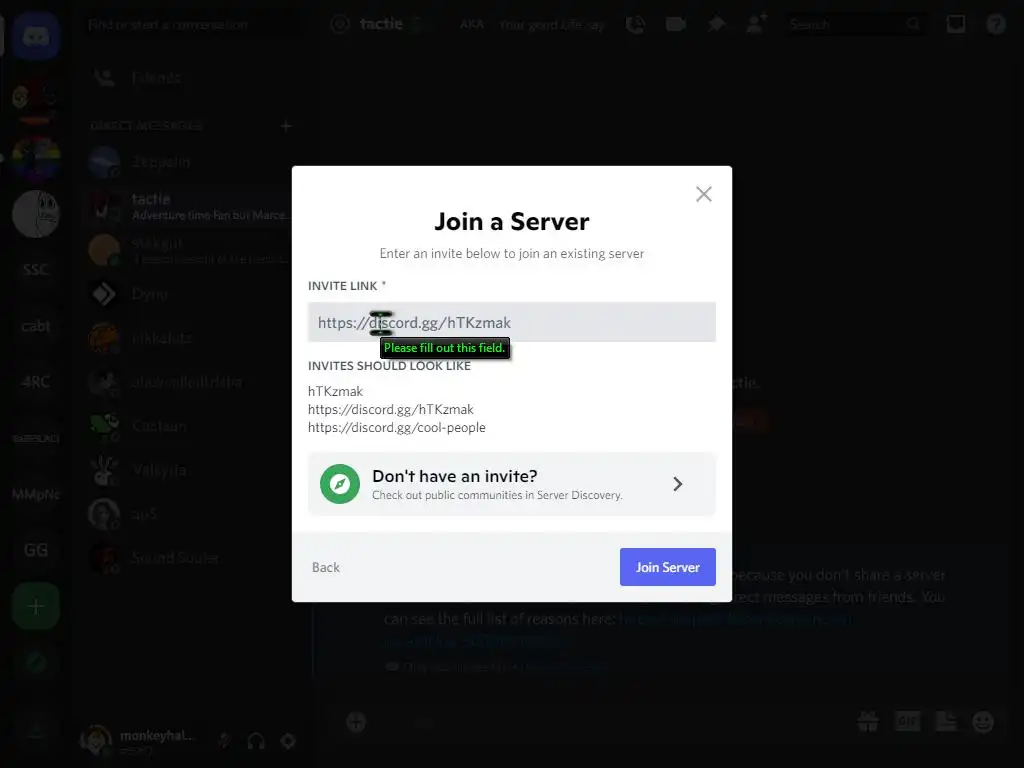1024x768 pixels.
Task: Open the Valkyria direct message
Action: [189, 470]
